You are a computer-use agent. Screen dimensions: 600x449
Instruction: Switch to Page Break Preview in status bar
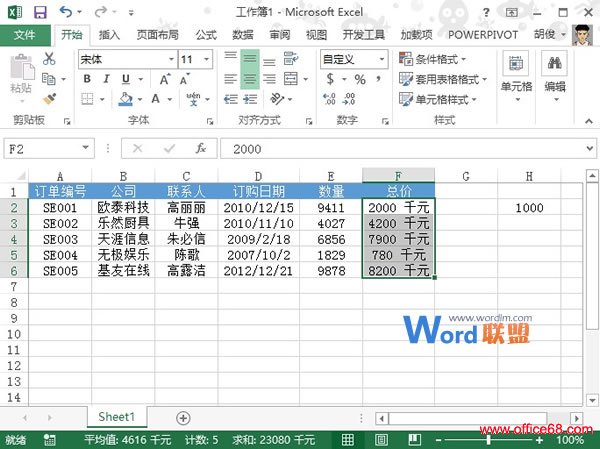point(414,439)
